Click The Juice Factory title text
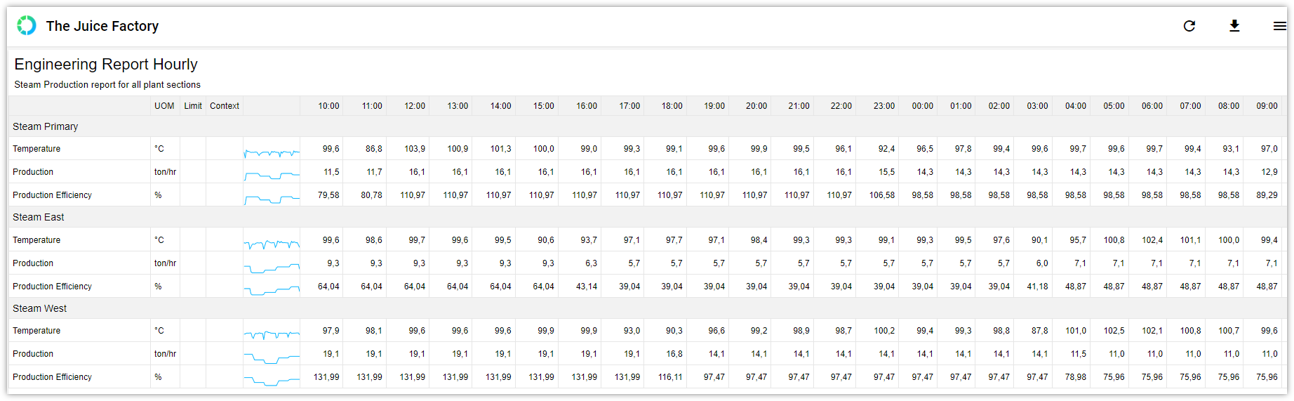Viewport: 1294px width, 401px height. point(102,26)
